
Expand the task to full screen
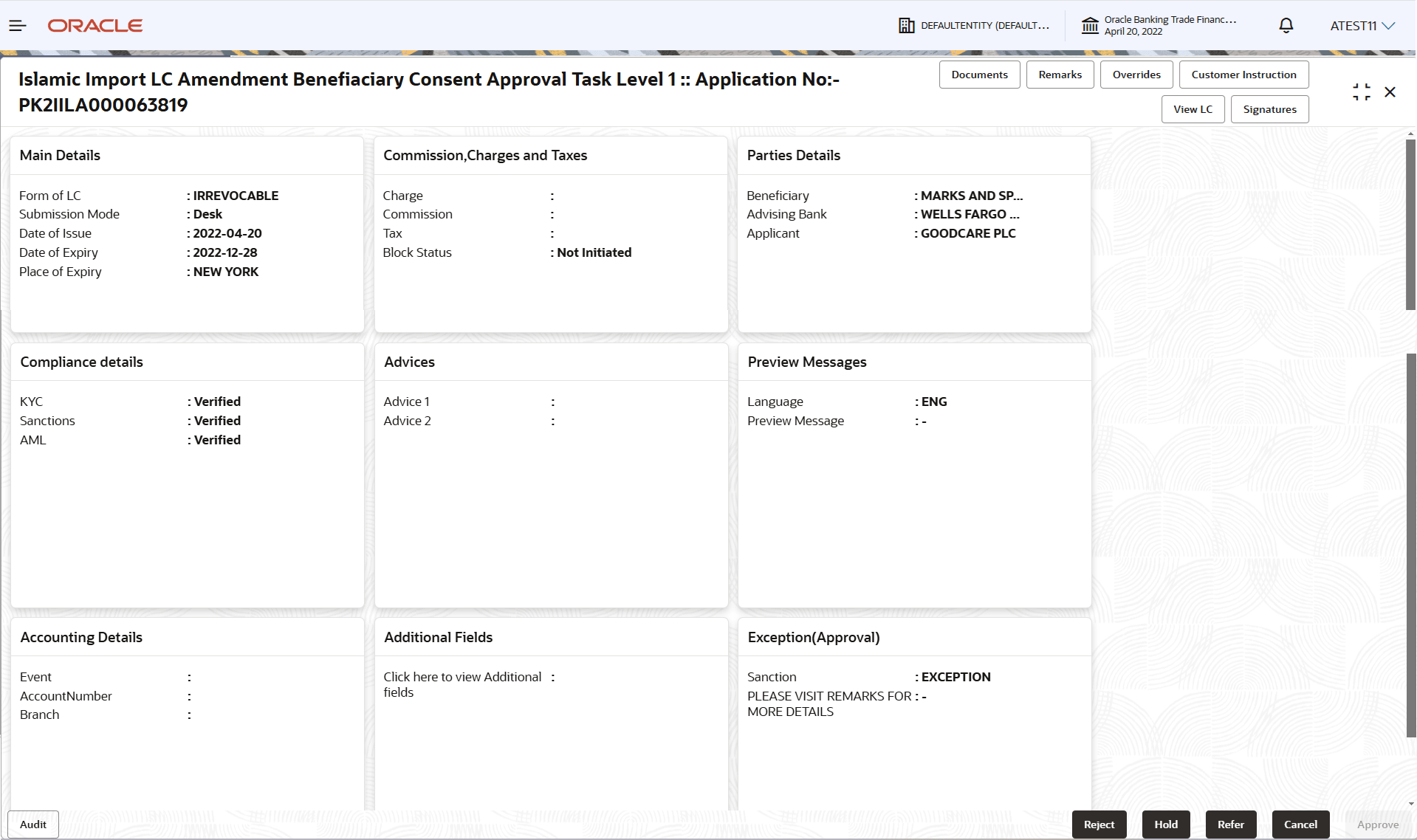(1361, 92)
